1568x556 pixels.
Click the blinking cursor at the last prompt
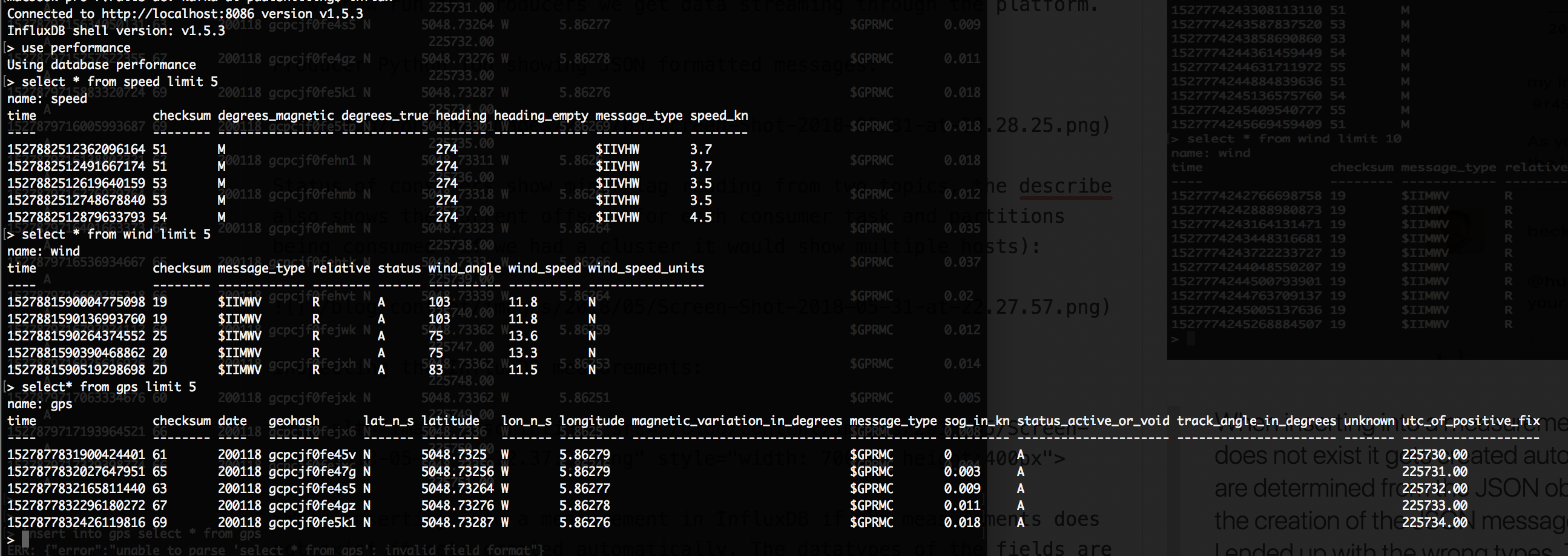coord(25,540)
